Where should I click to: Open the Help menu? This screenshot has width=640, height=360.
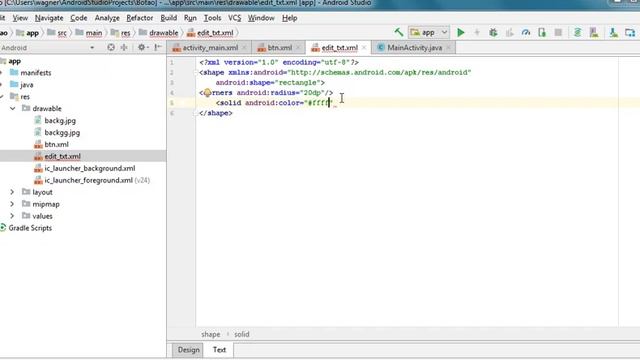click(x=289, y=18)
